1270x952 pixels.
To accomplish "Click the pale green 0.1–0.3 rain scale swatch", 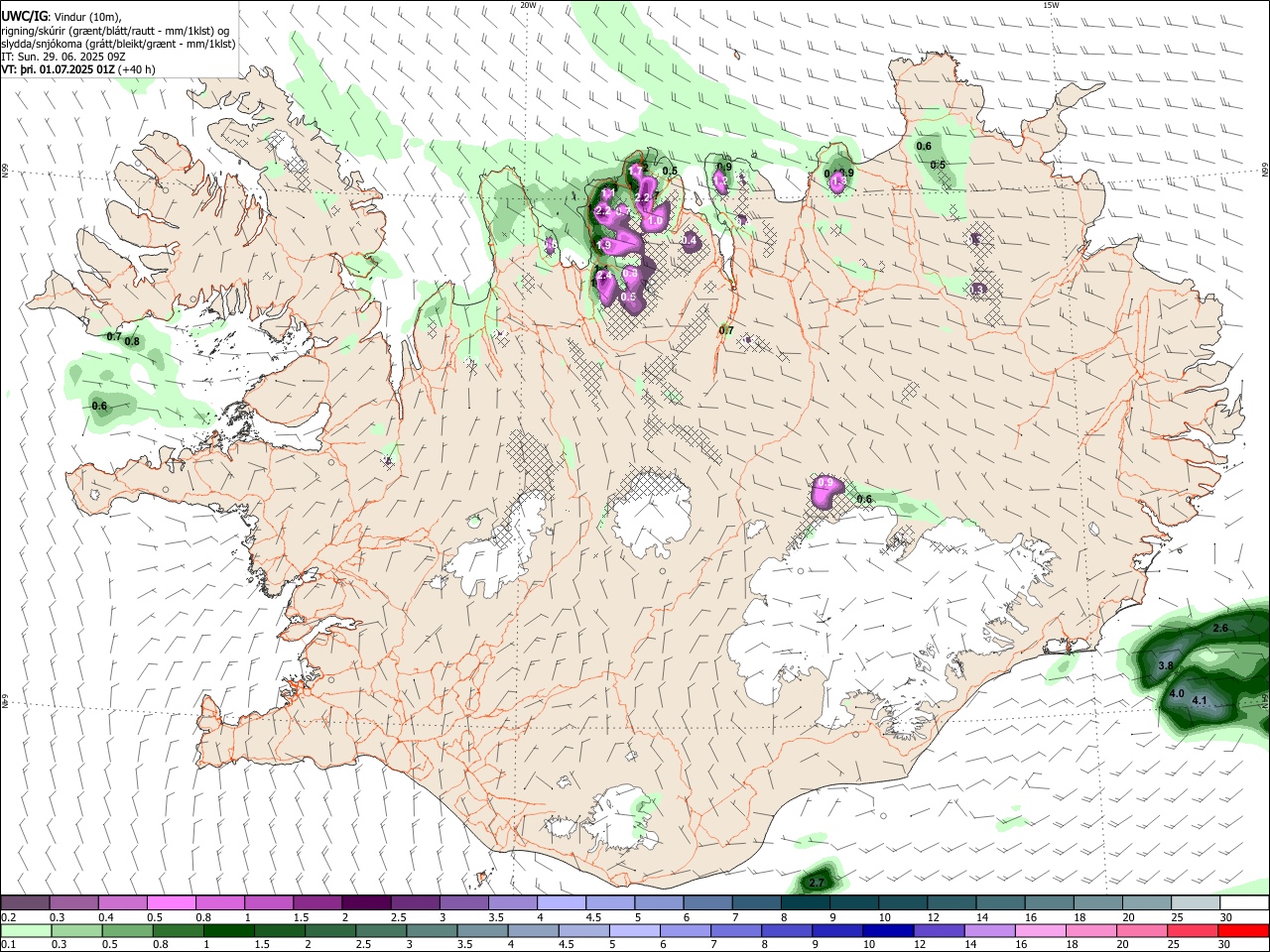I will click(26, 930).
